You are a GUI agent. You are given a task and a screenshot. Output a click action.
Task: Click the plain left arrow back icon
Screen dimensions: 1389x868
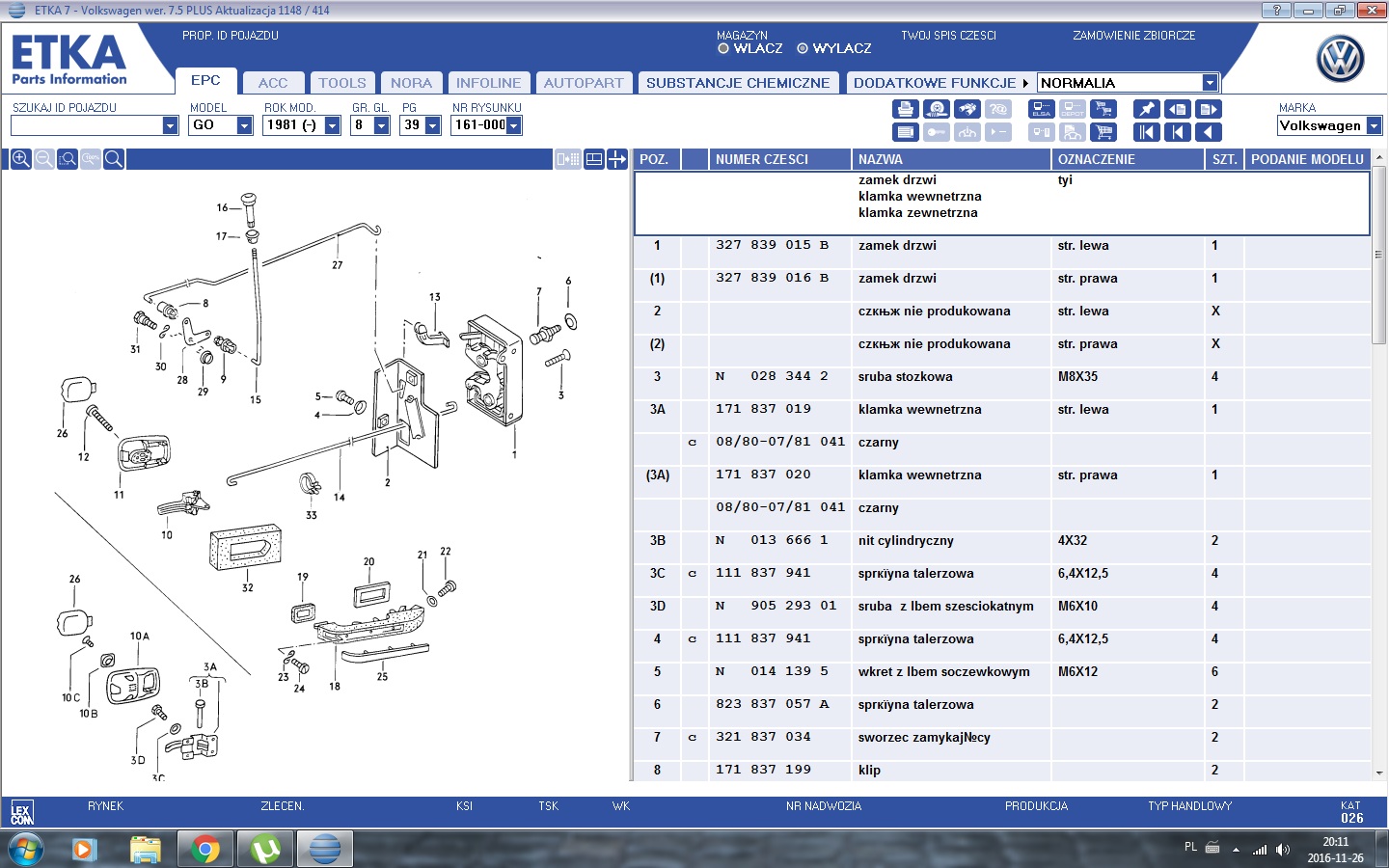(x=1209, y=132)
